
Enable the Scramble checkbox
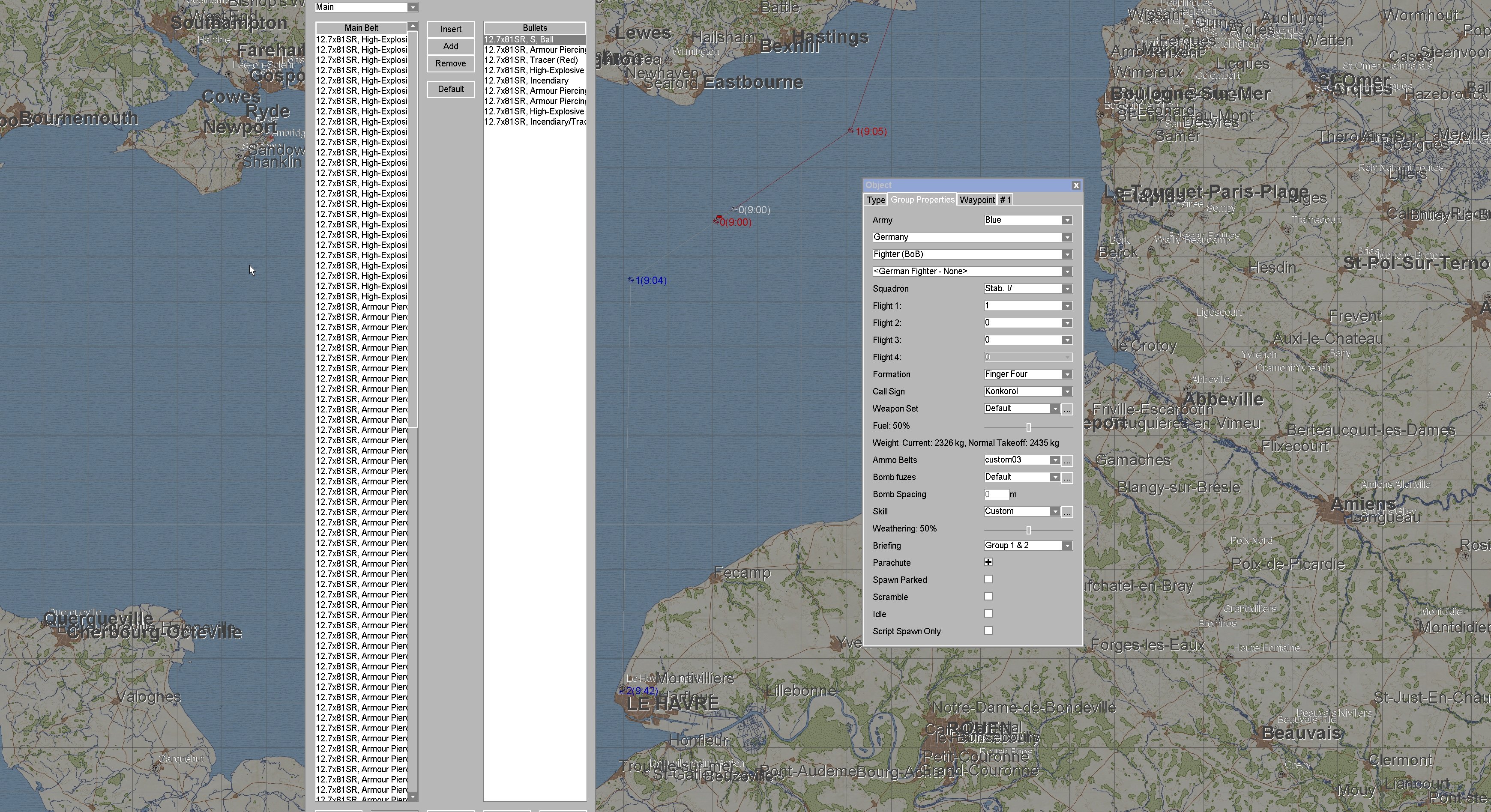coord(988,596)
